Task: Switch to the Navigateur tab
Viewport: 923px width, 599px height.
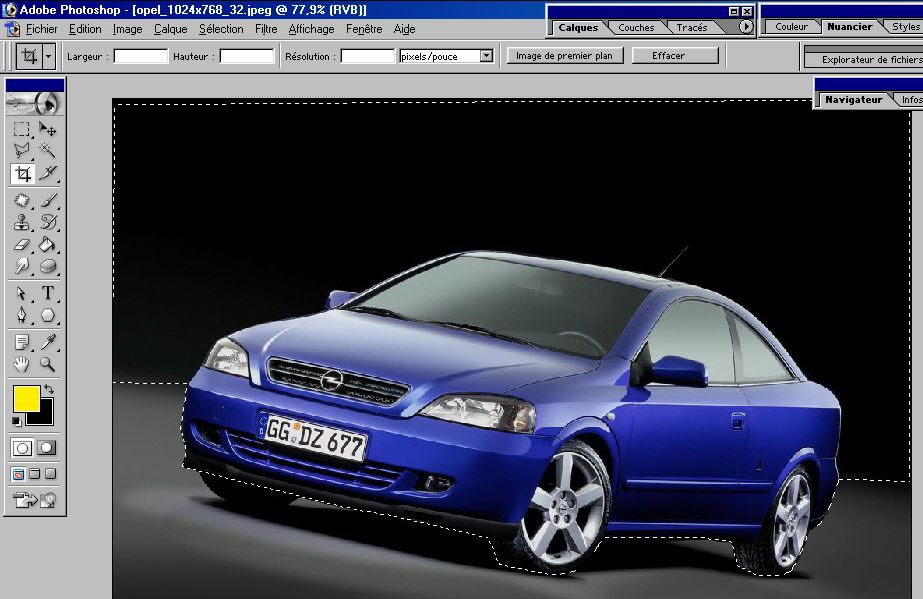Action: 854,99
